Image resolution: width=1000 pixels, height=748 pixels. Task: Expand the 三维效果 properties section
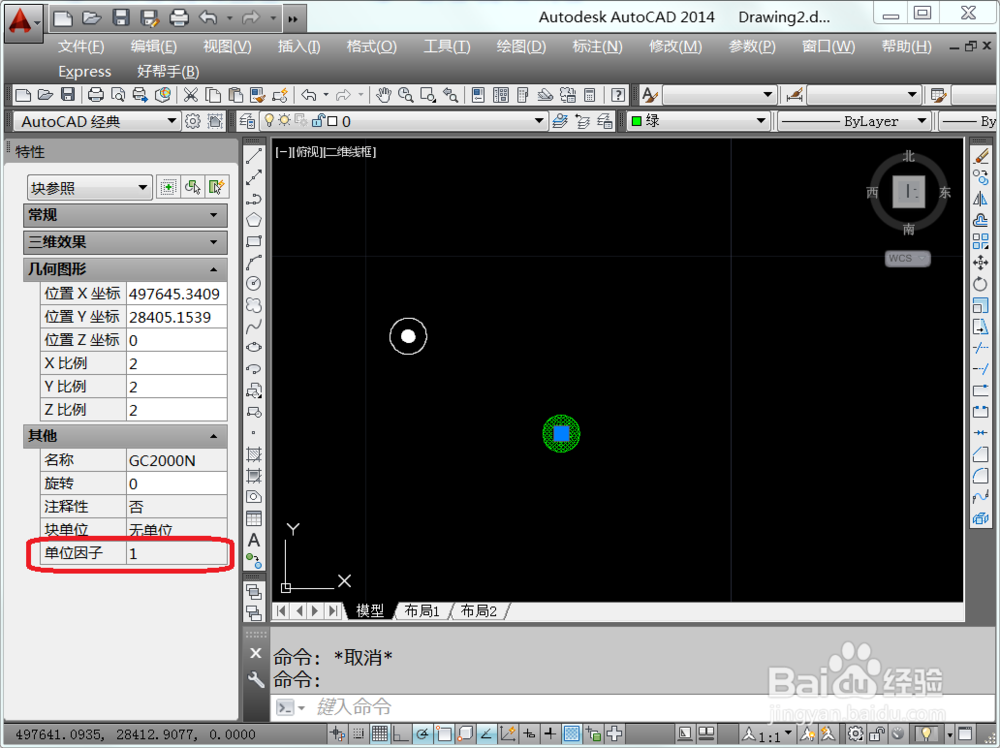pyautogui.click(x=125, y=242)
